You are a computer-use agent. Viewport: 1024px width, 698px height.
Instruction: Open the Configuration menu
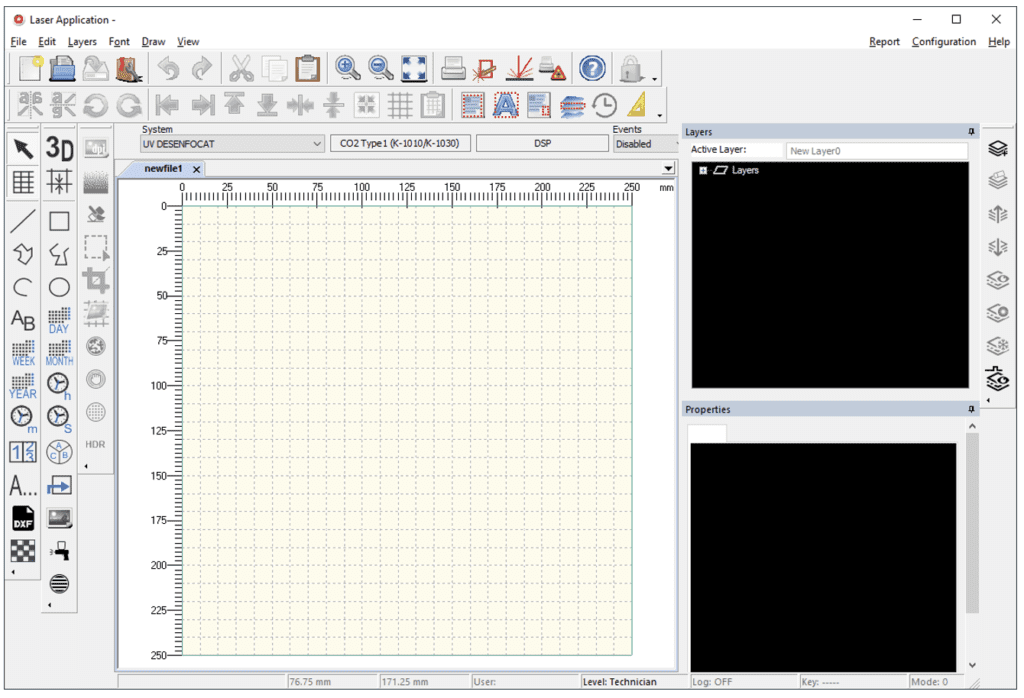pyautogui.click(x=944, y=42)
